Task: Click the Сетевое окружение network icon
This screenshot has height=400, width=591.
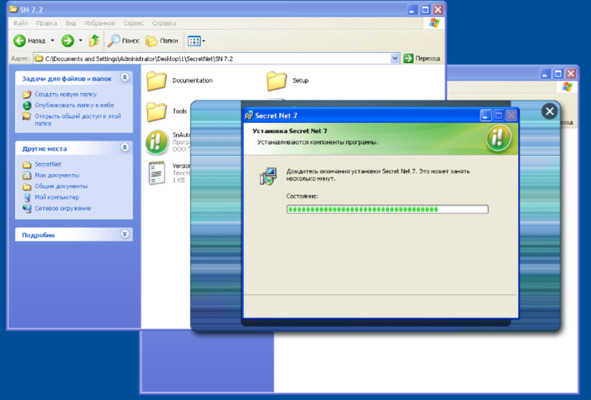Action: click(x=27, y=208)
